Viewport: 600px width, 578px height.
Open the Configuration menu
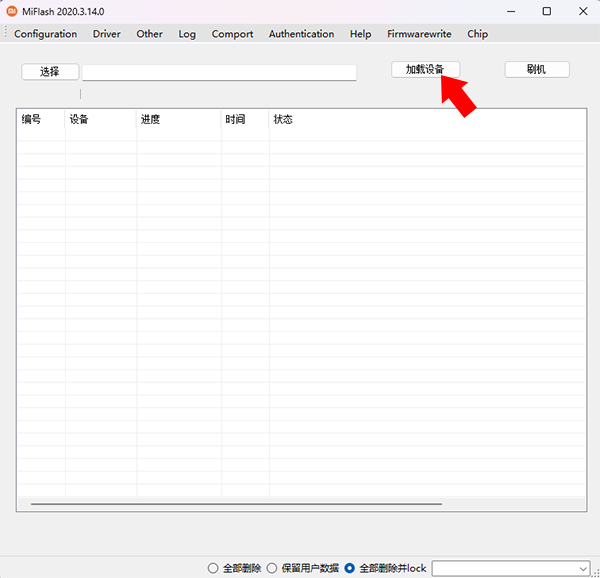tap(46, 34)
